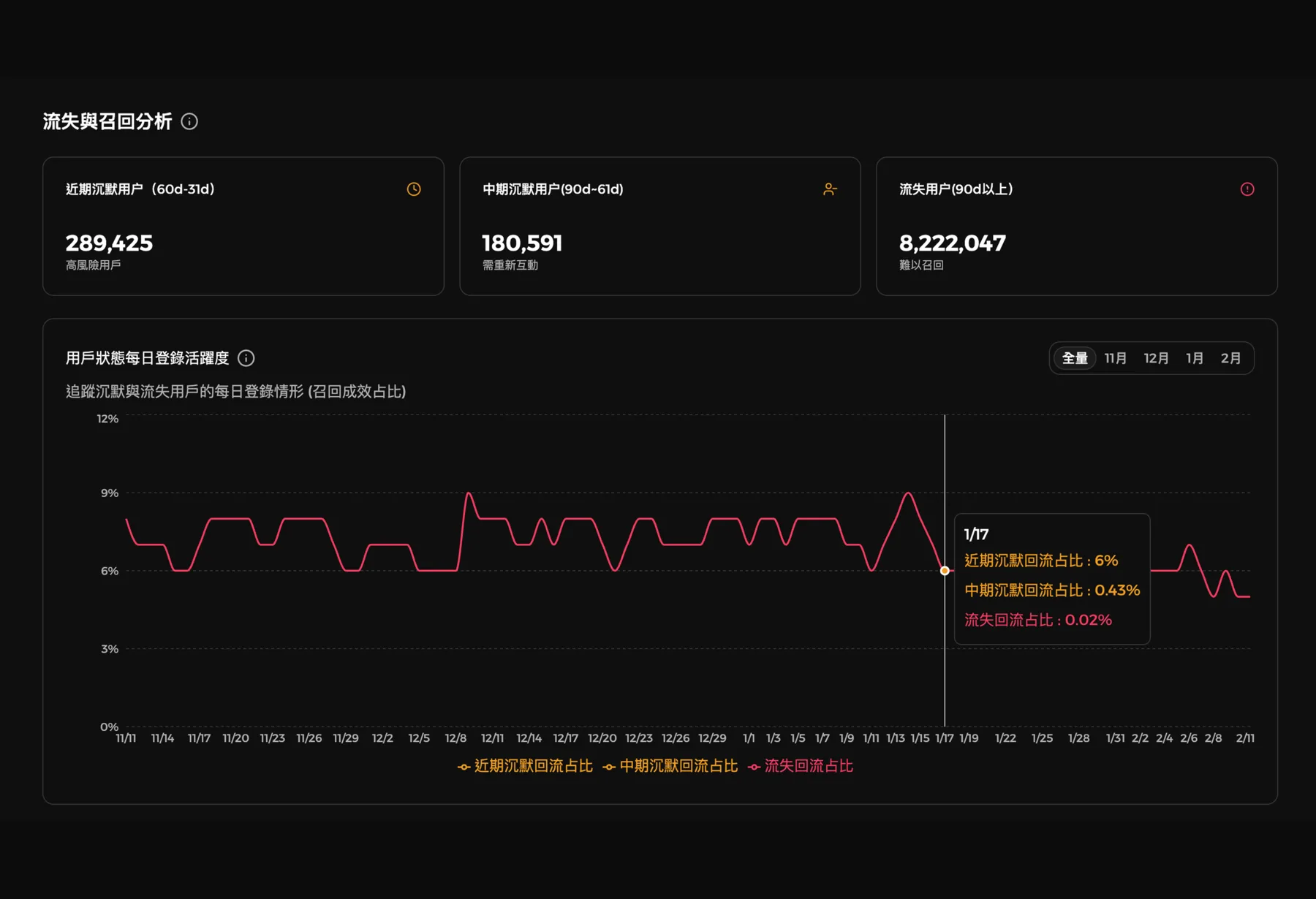Click 8,222,047 value on third card

click(x=953, y=243)
